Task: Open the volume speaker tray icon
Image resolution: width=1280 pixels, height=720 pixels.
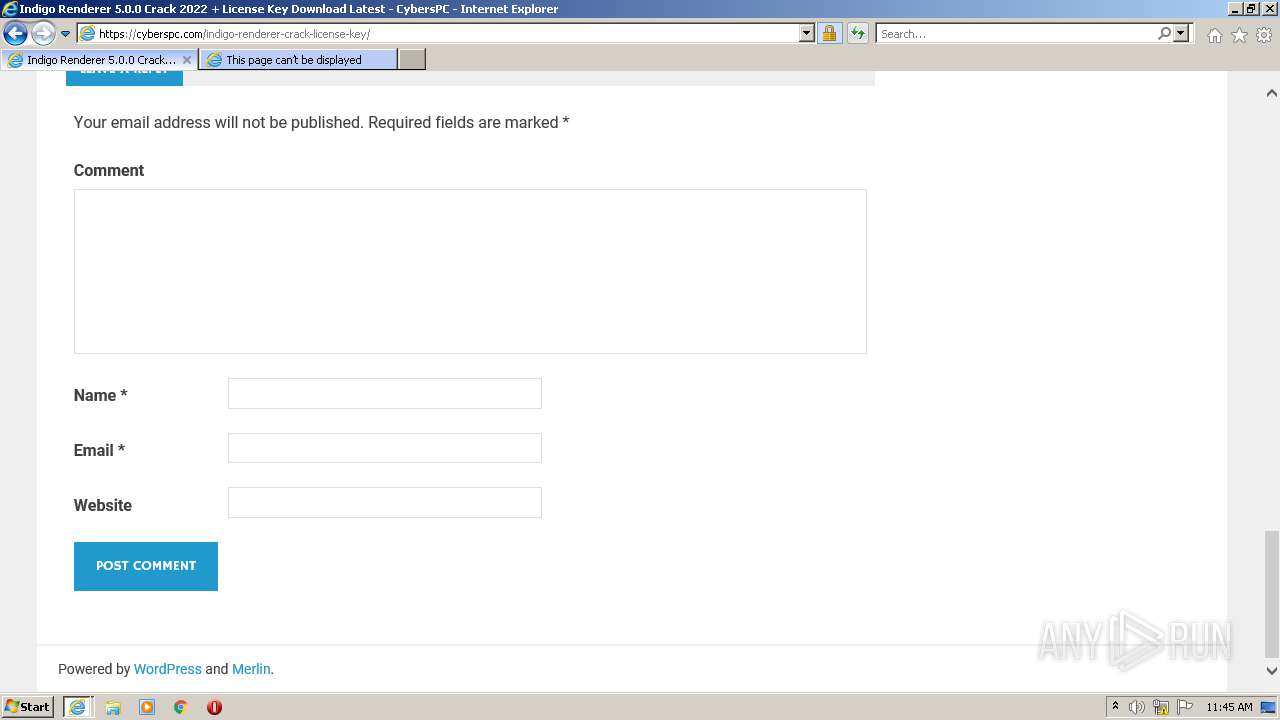Action: pos(1137,707)
